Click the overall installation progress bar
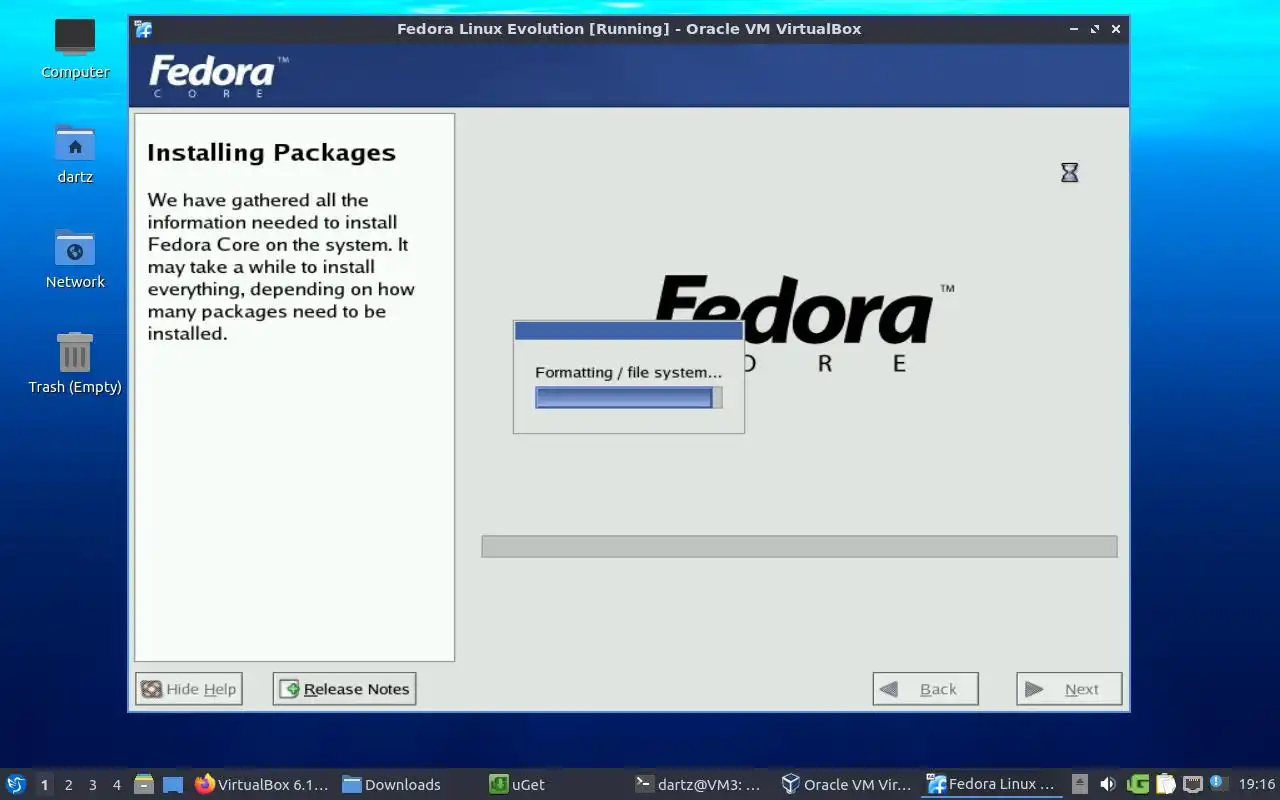1280x800 pixels. click(799, 546)
